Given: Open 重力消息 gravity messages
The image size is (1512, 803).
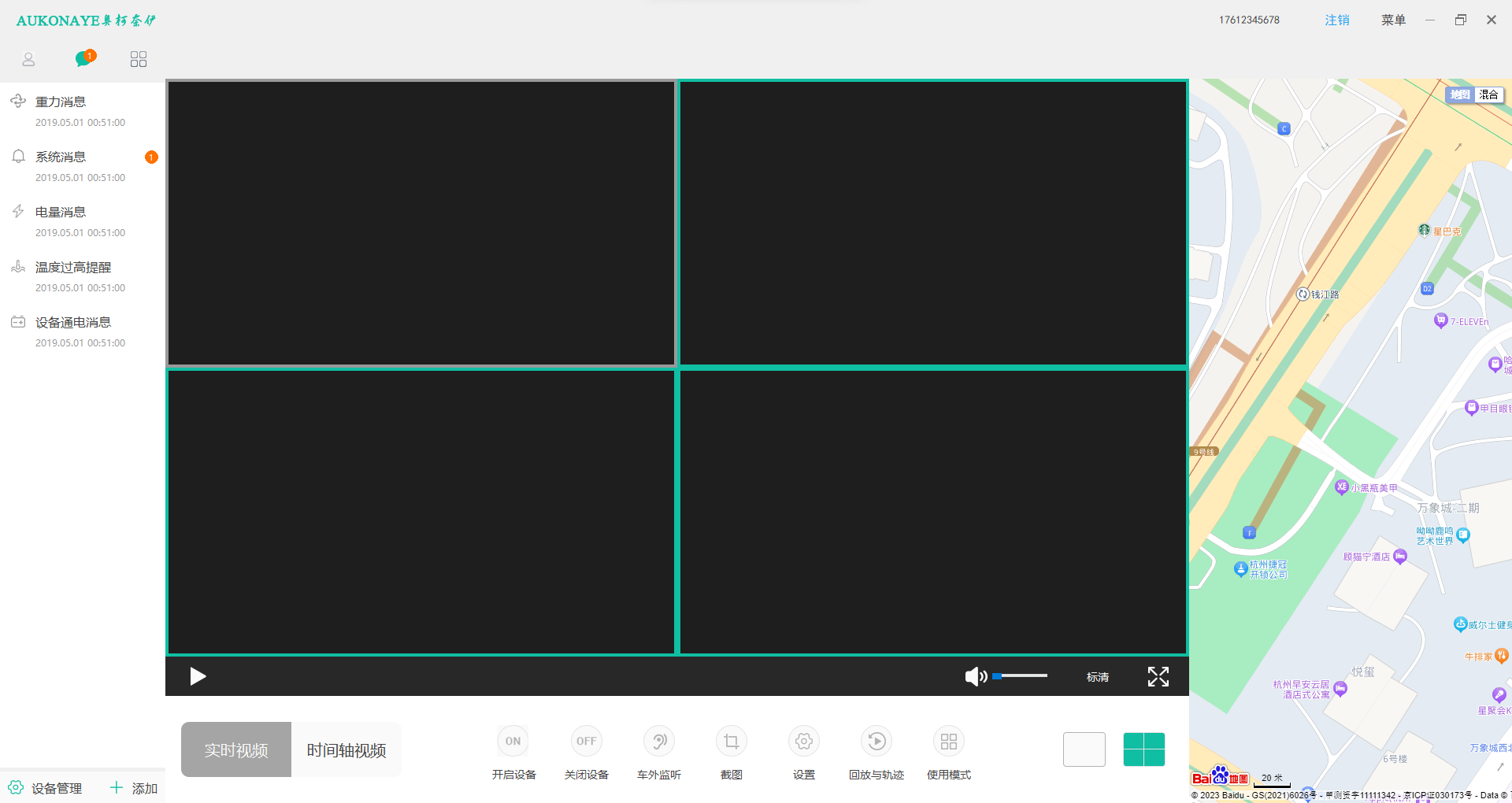Looking at the screenshot, I should (82, 111).
